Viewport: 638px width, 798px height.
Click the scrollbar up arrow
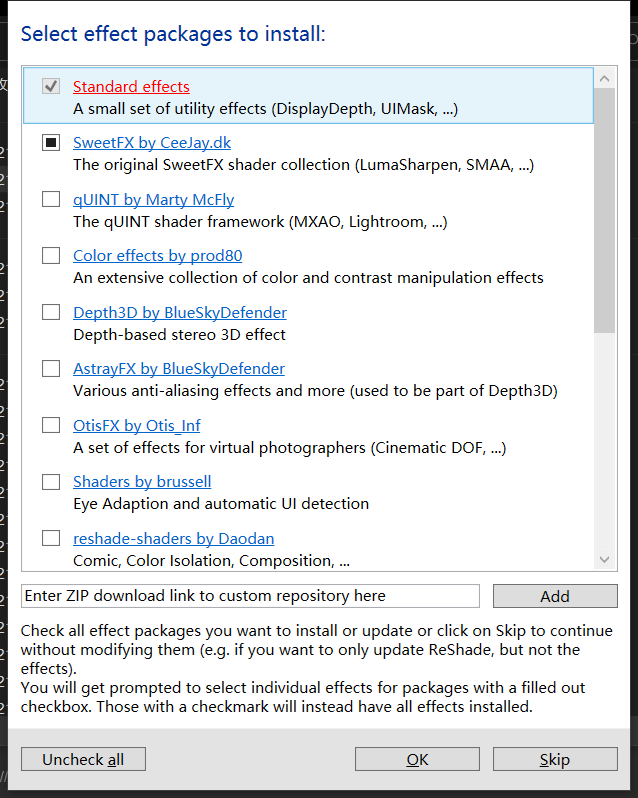[x=604, y=78]
